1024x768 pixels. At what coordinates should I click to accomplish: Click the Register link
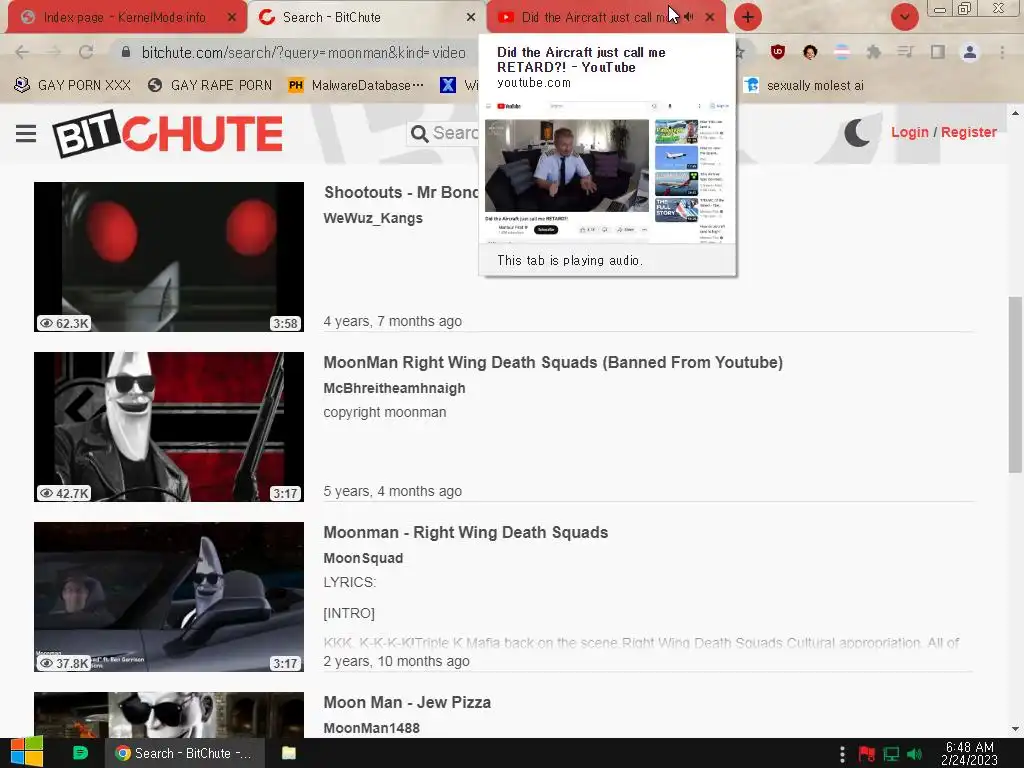click(x=969, y=132)
